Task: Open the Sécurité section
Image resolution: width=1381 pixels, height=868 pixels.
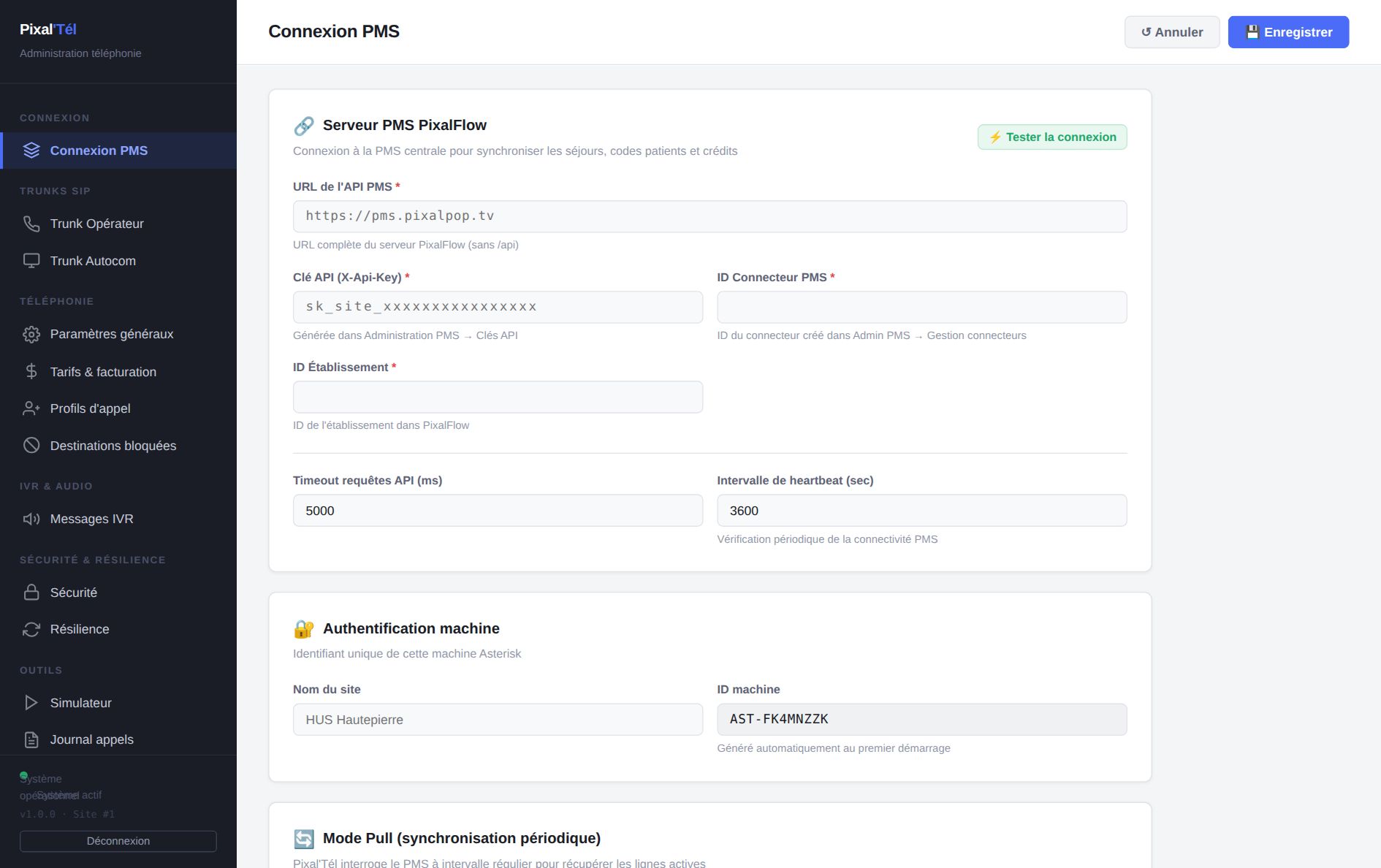Action: pyautogui.click(x=118, y=593)
